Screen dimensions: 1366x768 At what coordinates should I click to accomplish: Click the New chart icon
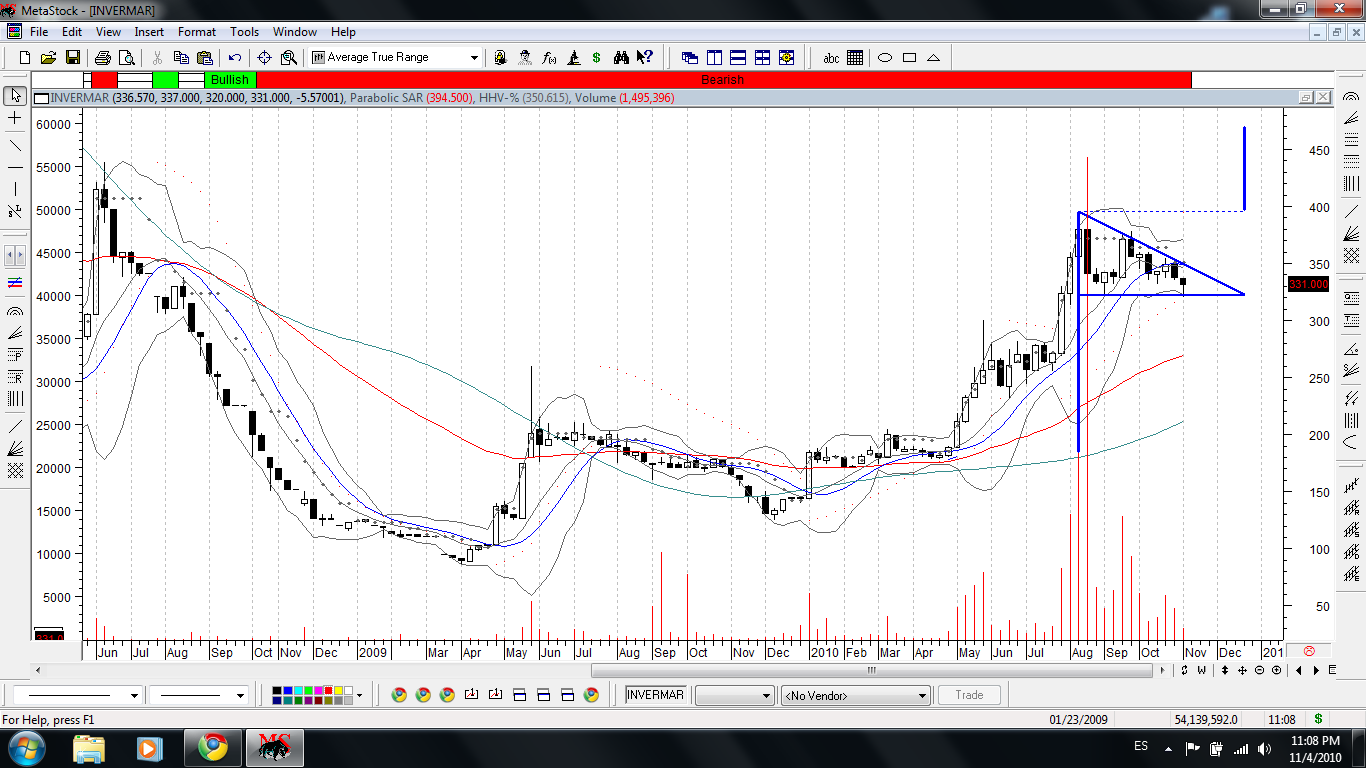tap(25, 58)
